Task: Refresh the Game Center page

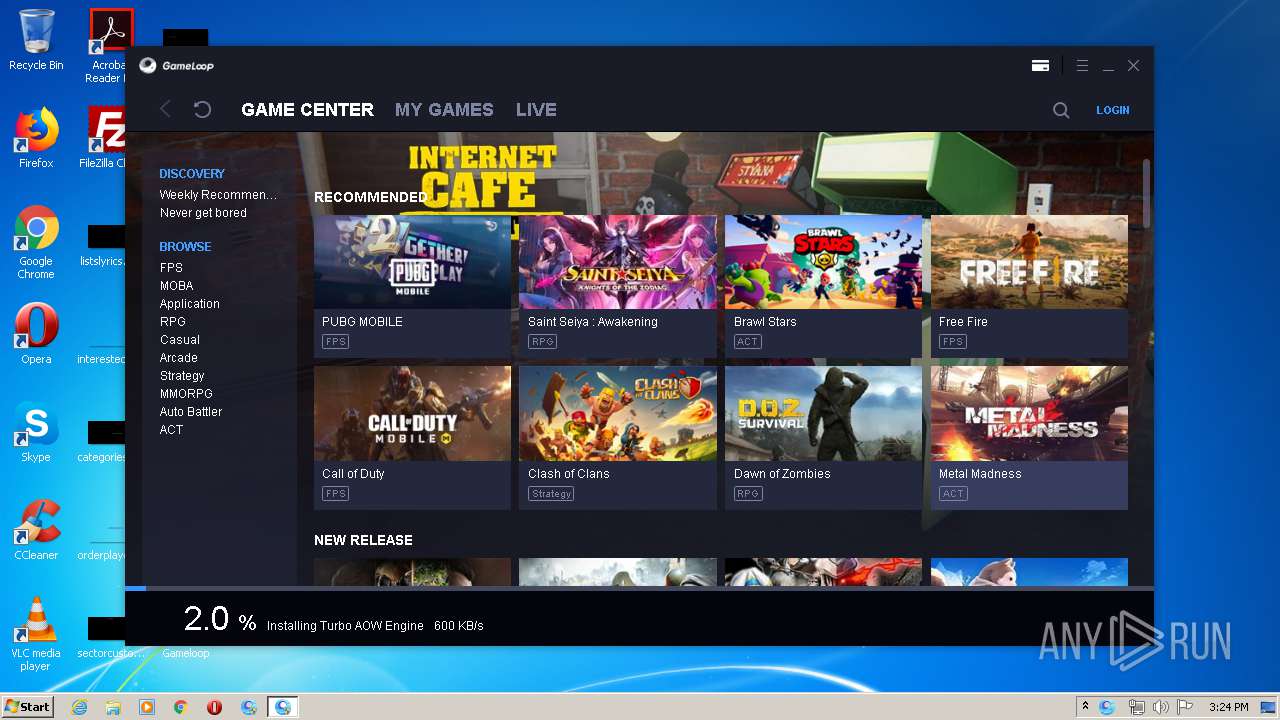Action: click(x=202, y=109)
